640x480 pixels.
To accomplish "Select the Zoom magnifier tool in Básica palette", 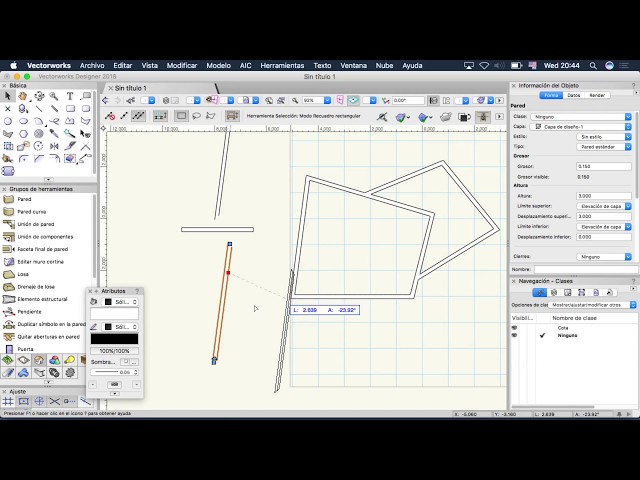I will tap(54, 96).
